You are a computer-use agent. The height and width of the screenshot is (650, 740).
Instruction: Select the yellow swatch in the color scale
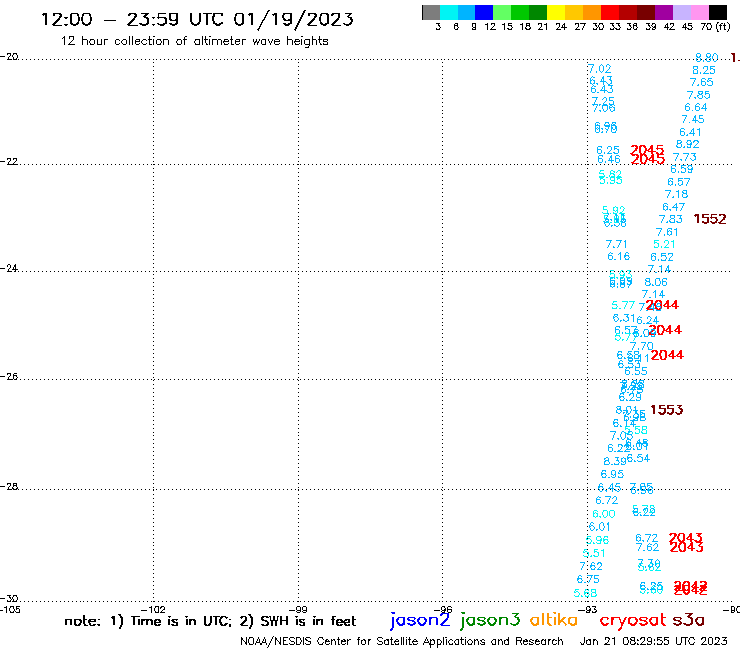[x=556, y=12]
